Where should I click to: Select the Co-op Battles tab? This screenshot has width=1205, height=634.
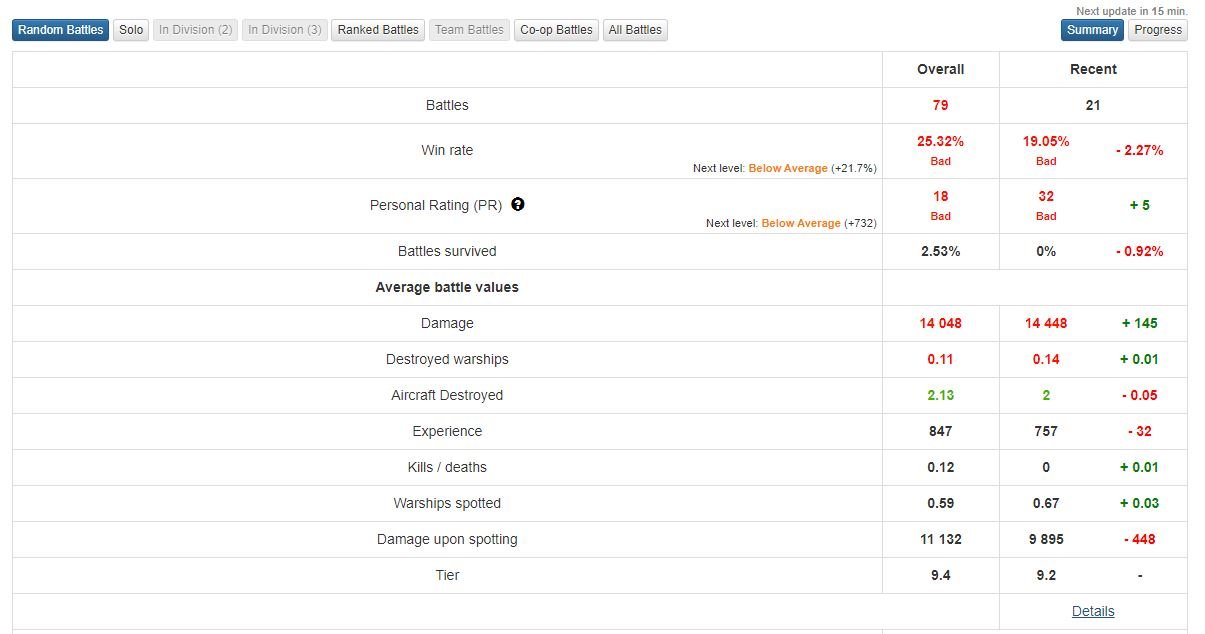pos(556,30)
